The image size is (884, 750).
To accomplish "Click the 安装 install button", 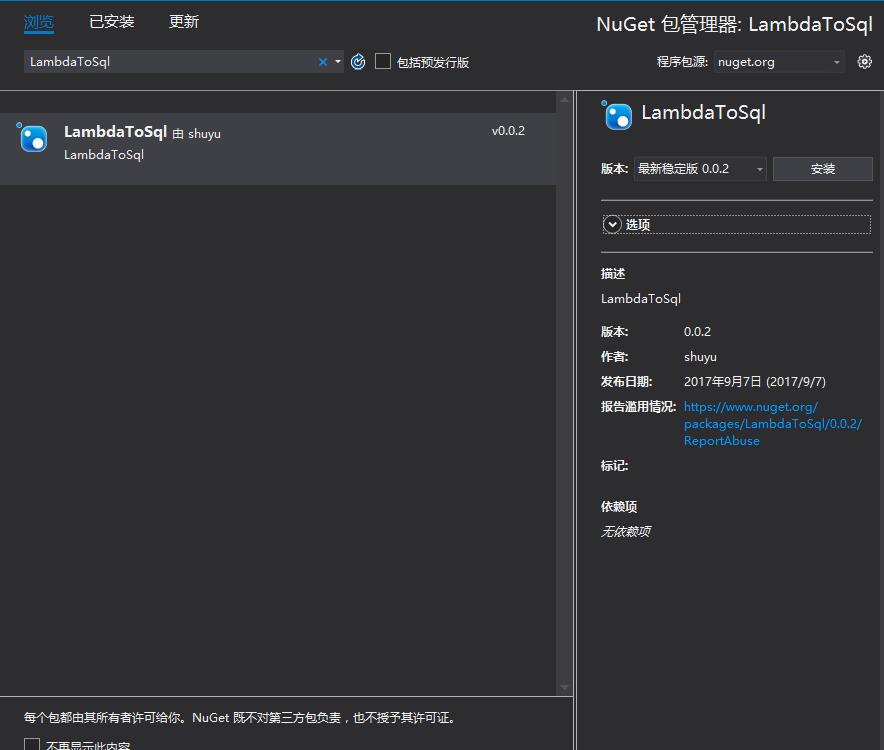I will [823, 169].
